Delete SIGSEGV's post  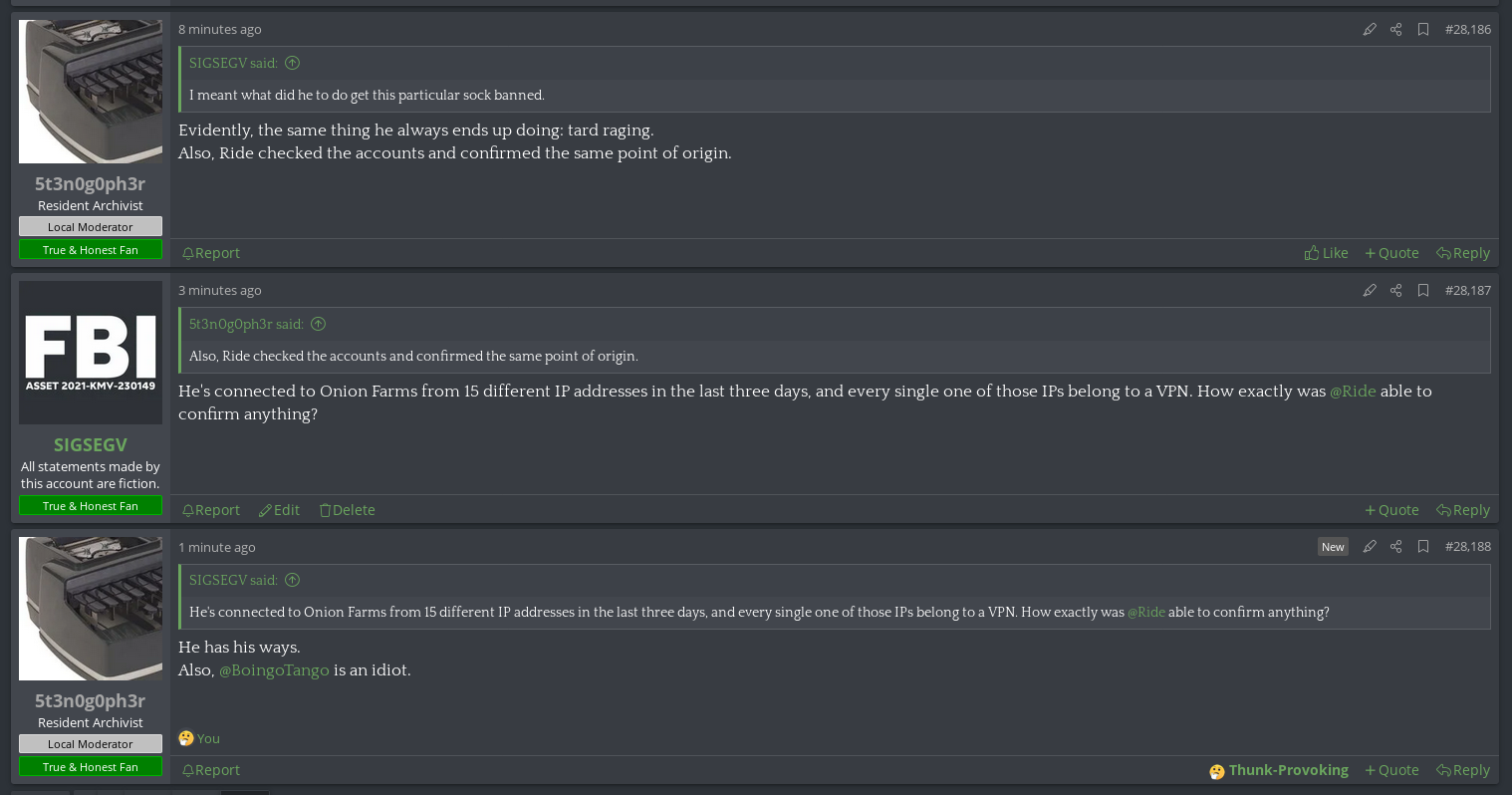coord(347,510)
